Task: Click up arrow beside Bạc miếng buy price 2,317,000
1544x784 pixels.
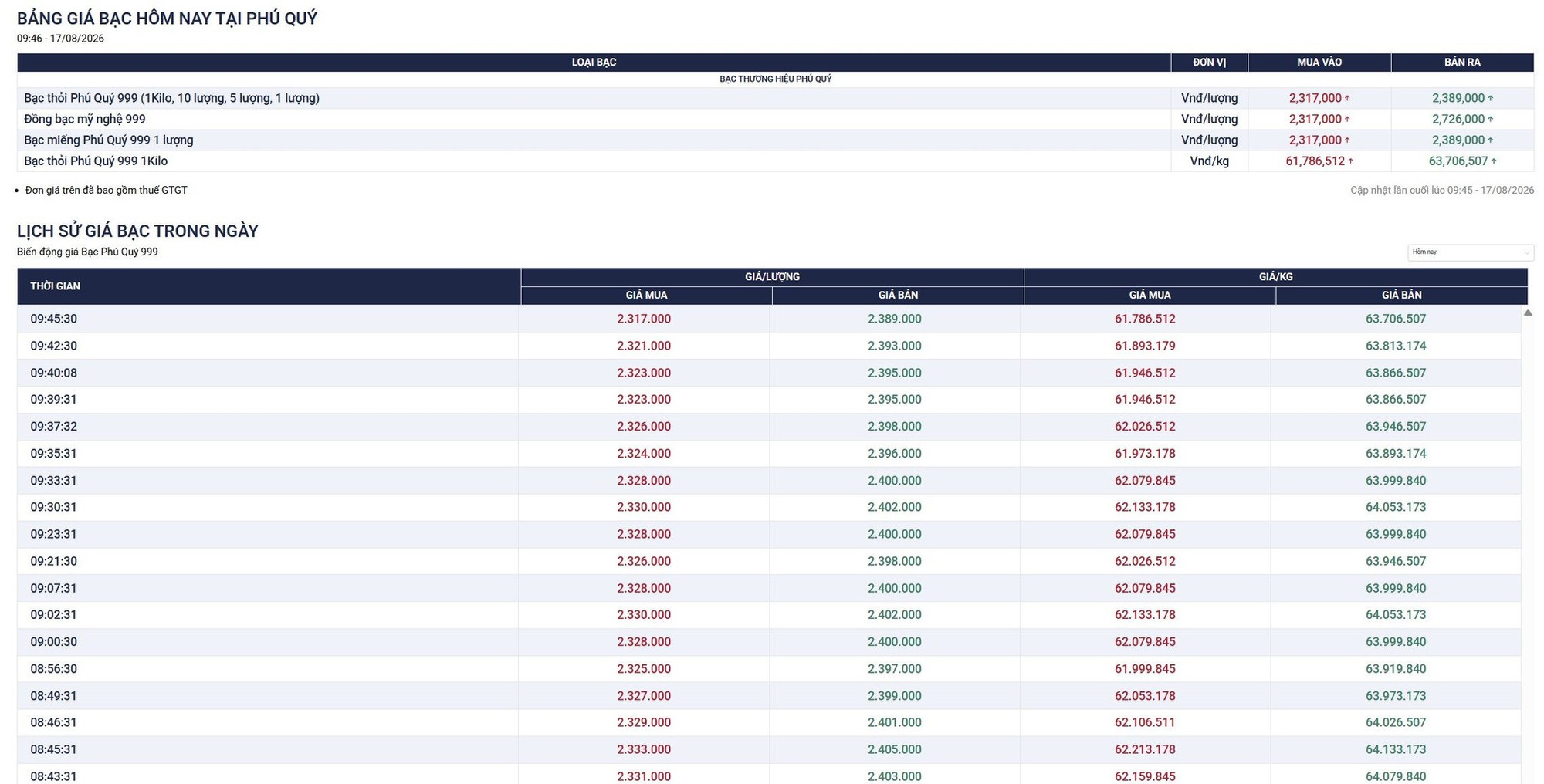Action: [x=1347, y=140]
